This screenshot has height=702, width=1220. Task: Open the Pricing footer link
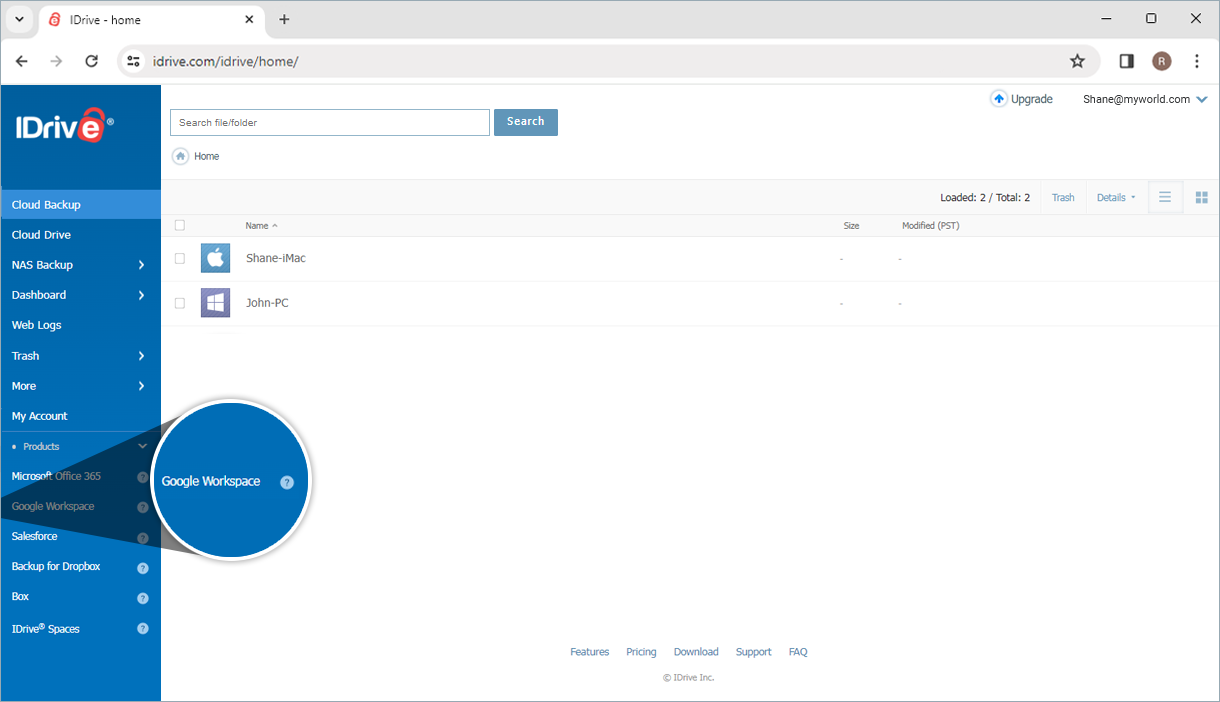point(641,652)
